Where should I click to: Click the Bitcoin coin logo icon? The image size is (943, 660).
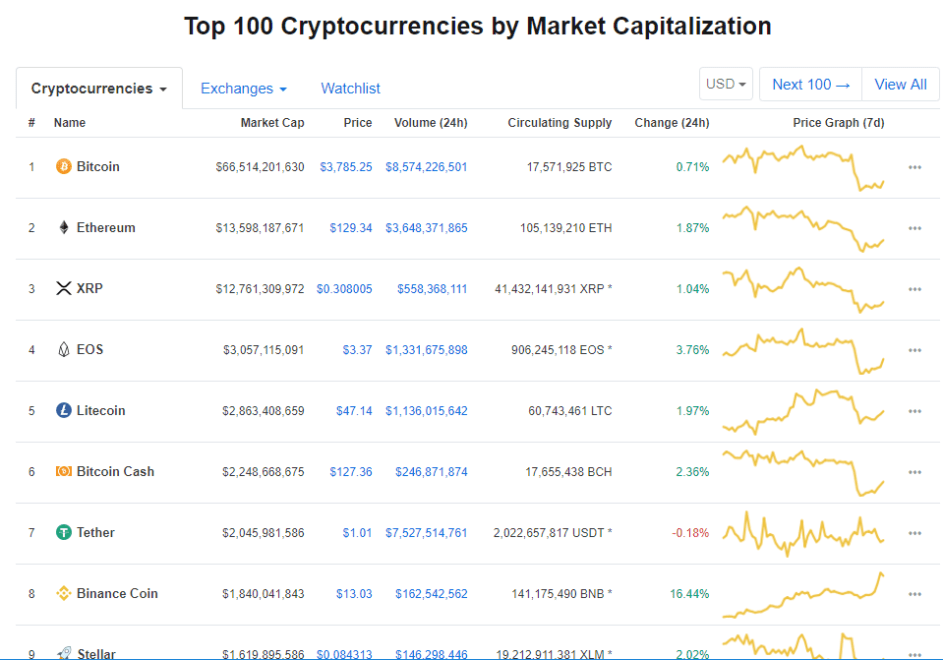pyautogui.click(x=63, y=167)
